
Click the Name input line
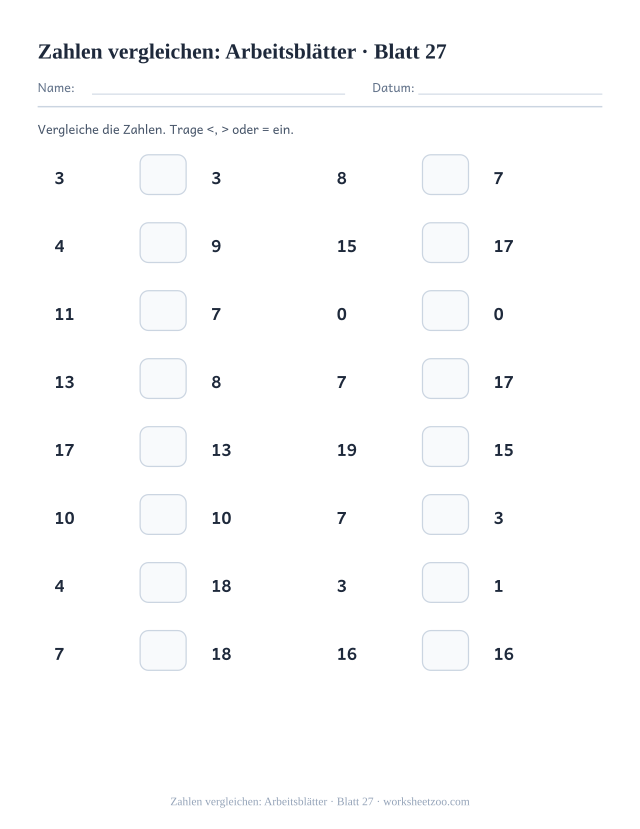[x=218, y=94]
